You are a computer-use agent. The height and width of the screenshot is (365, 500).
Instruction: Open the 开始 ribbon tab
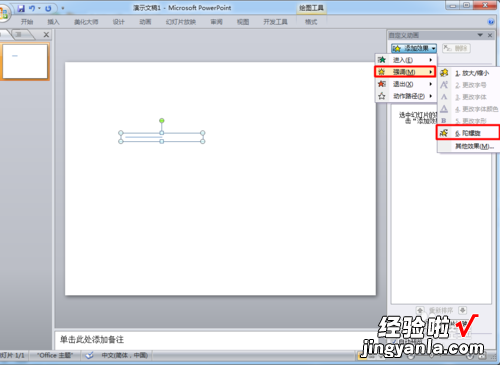(27, 22)
